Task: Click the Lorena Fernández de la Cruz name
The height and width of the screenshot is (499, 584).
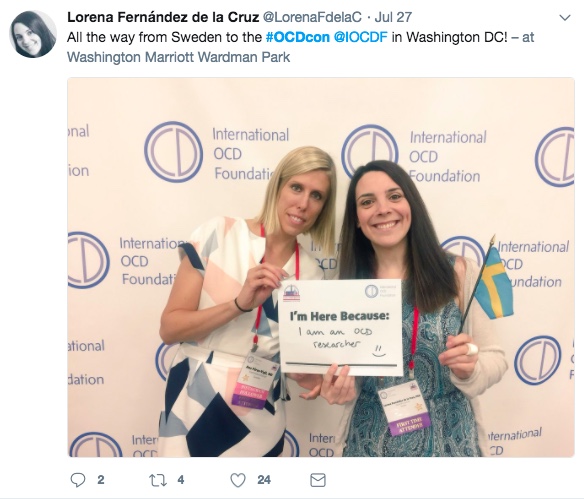Action: (163, 17)
